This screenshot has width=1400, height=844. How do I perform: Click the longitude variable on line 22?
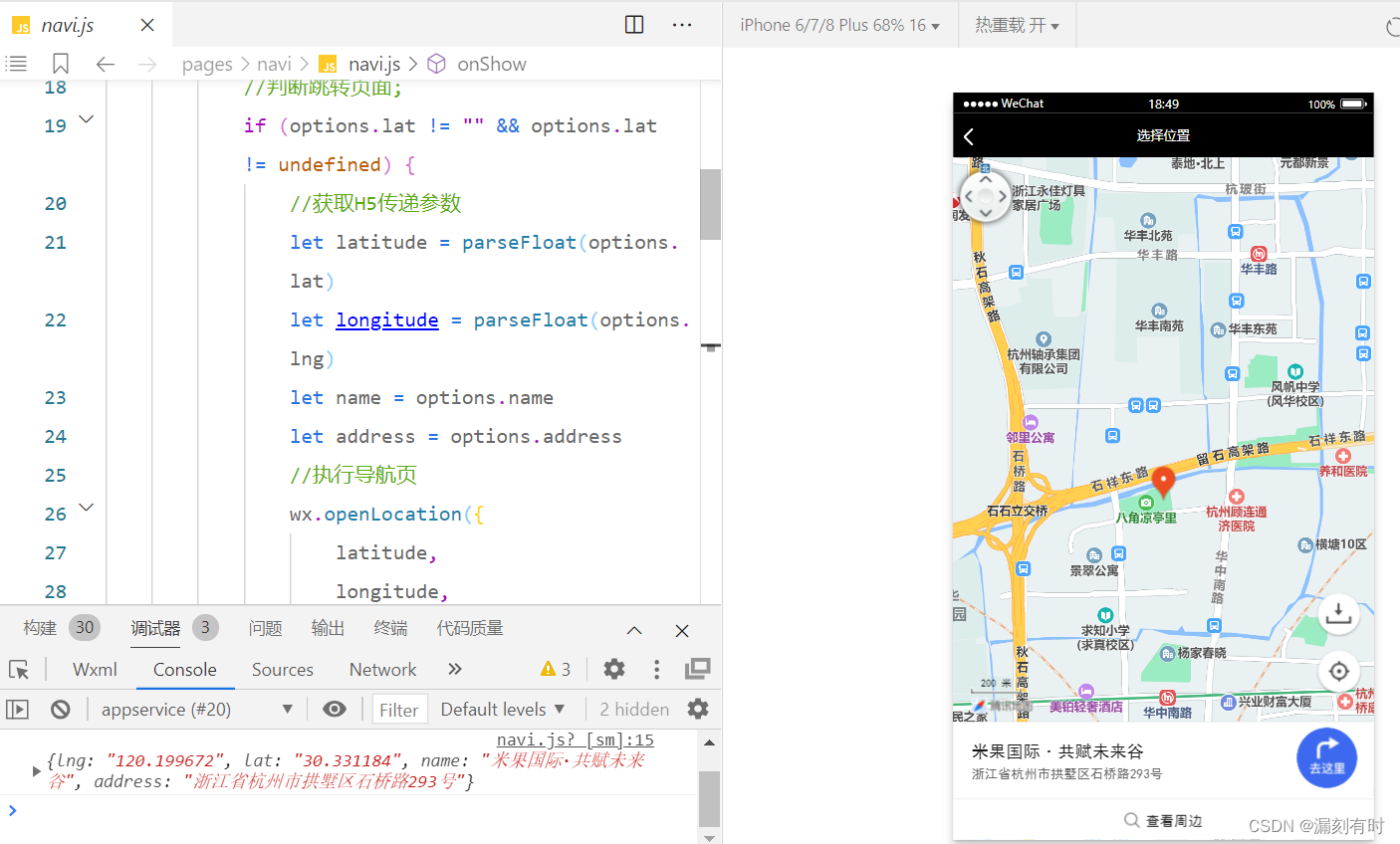point(387,319)
